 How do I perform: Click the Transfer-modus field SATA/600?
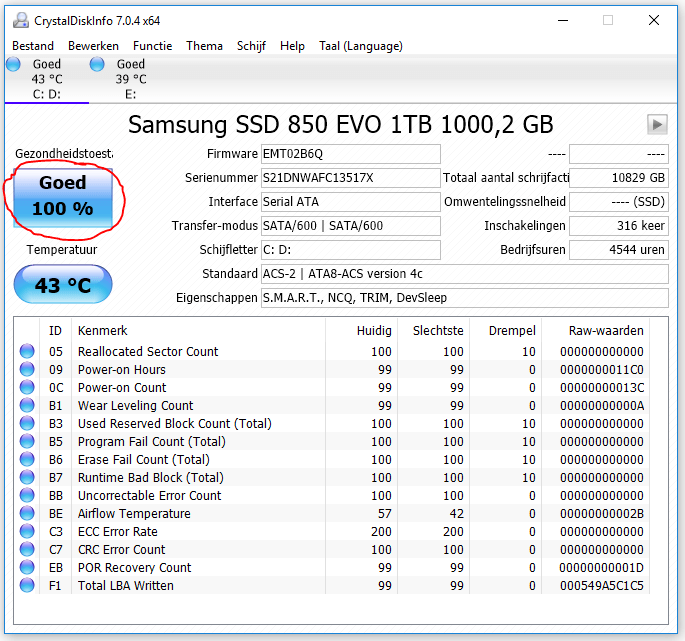pyautogui.click(x=350, y=226)
